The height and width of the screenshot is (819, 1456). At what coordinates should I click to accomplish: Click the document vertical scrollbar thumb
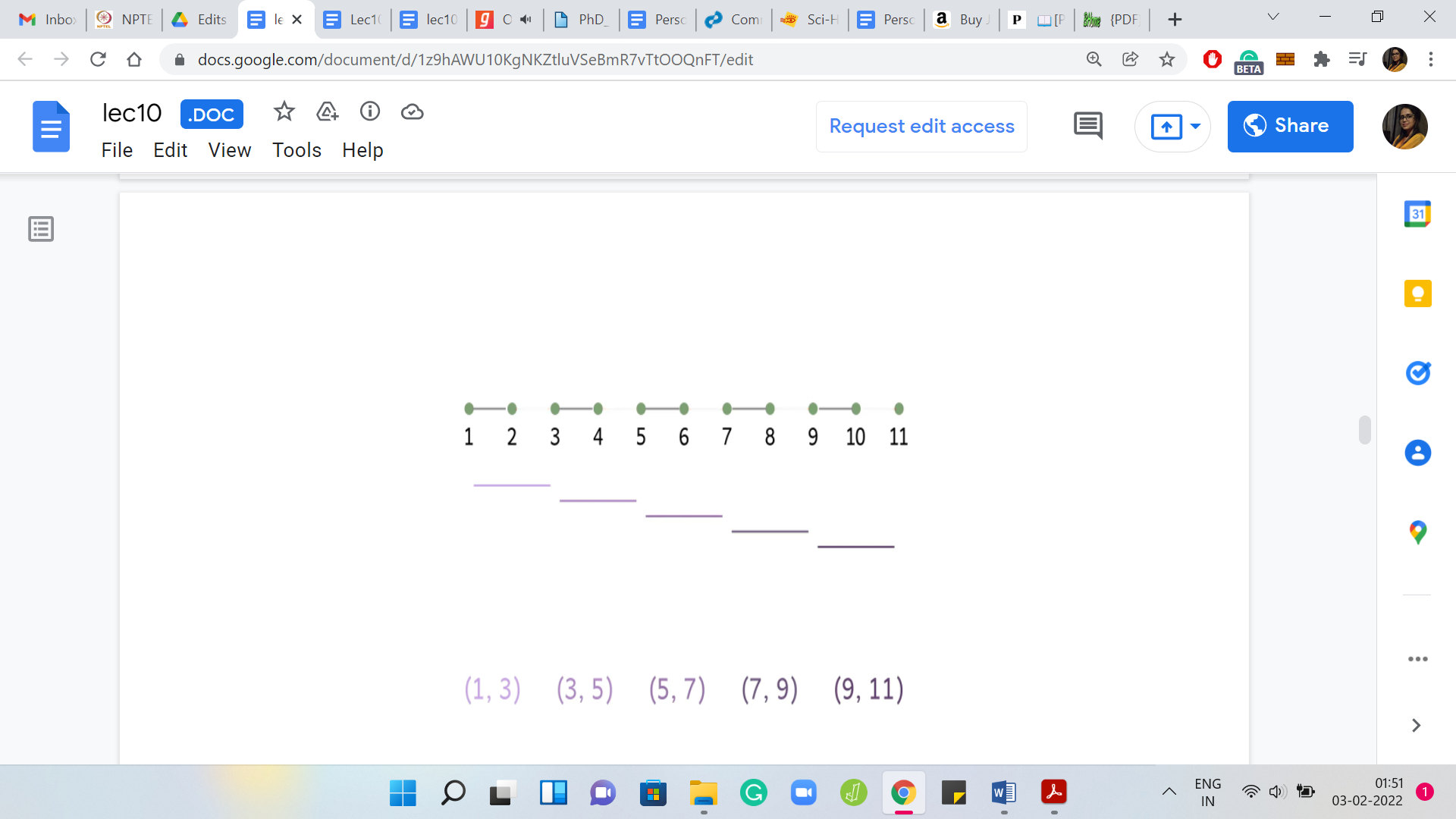pos(1365,430)
